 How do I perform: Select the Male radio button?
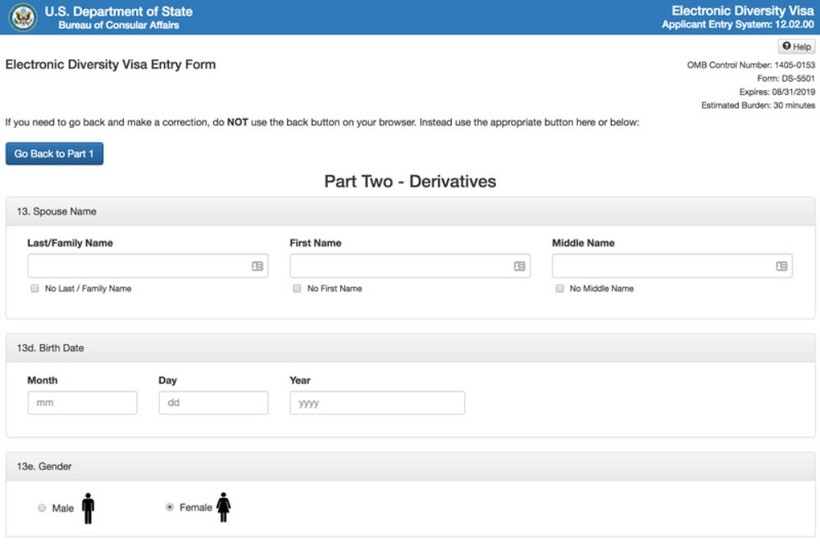(x=42, y=508)
